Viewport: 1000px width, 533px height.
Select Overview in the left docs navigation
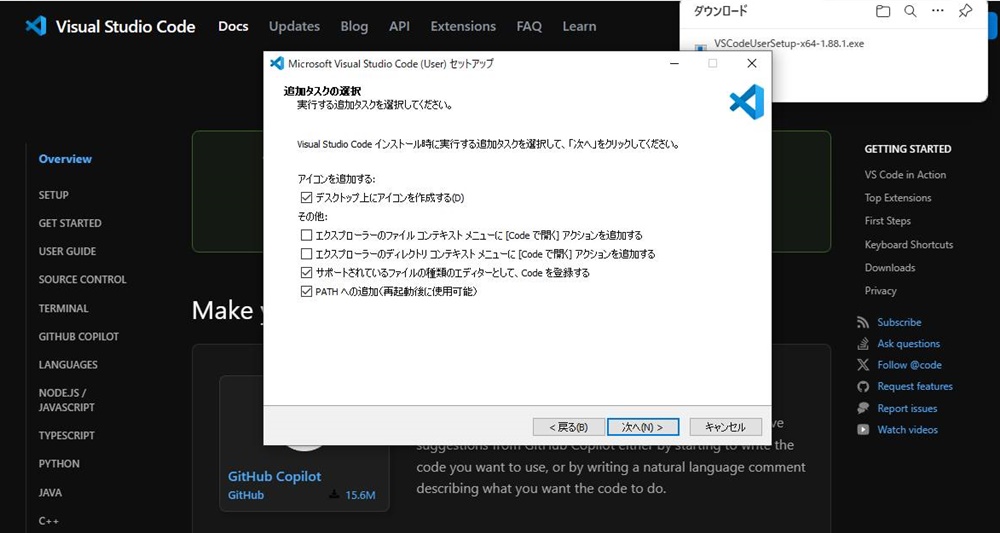click(x=65, y=159)
